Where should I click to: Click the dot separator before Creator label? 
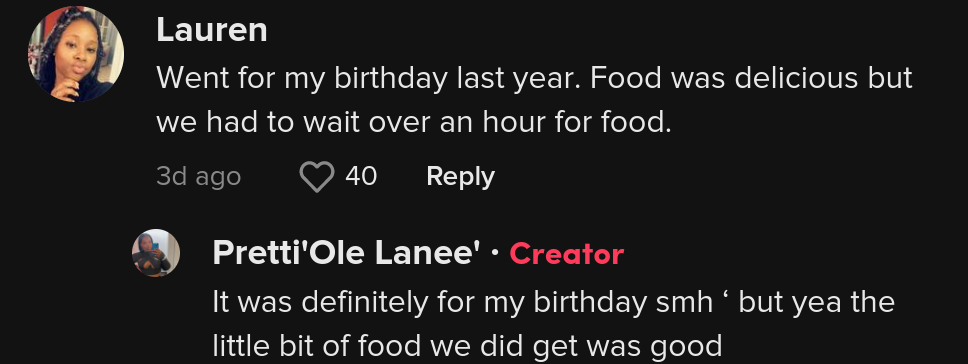coord(495,253)
